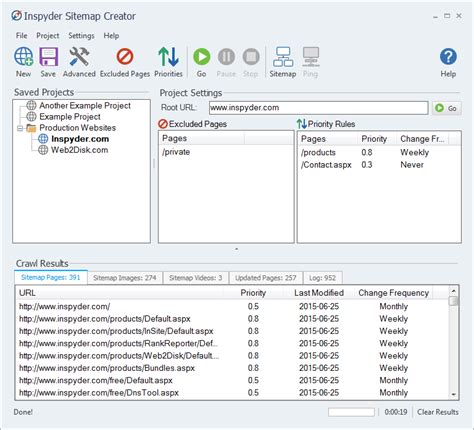
Task: Click Clear Results link
Action: (438, 412)
